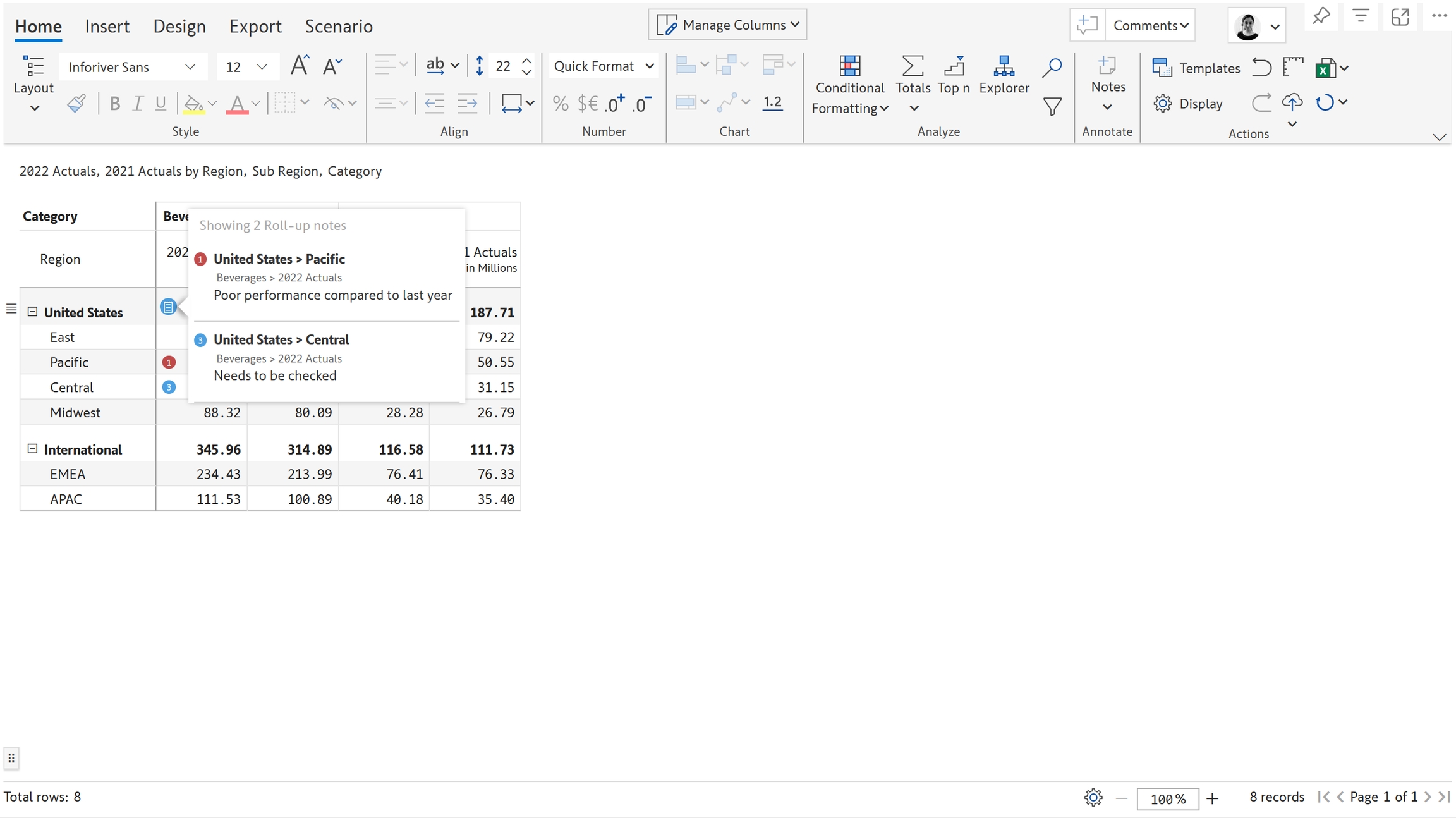Click the undo arrow icon
Screen dimensions: 1456x818
click(1261, 67)
